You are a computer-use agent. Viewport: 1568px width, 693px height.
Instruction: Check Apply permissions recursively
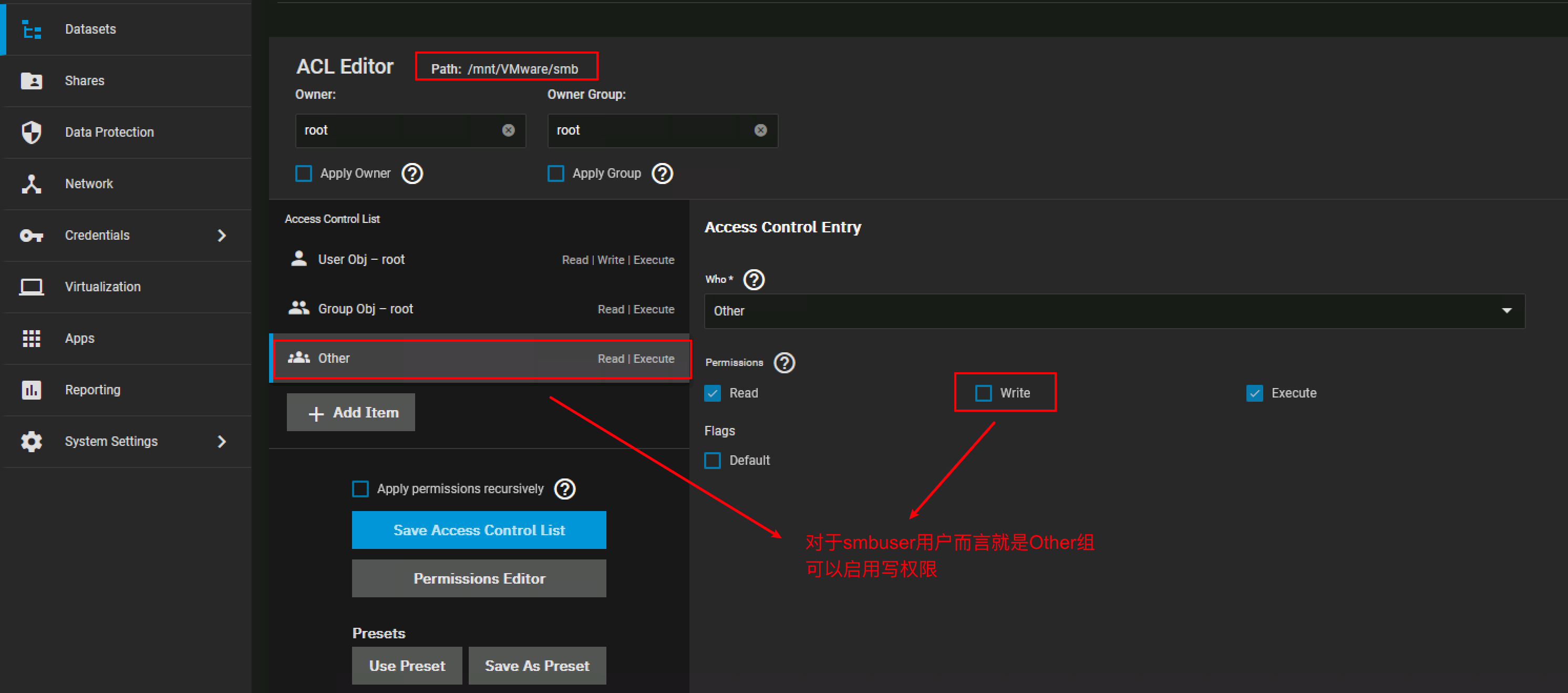tap(360, 489)
